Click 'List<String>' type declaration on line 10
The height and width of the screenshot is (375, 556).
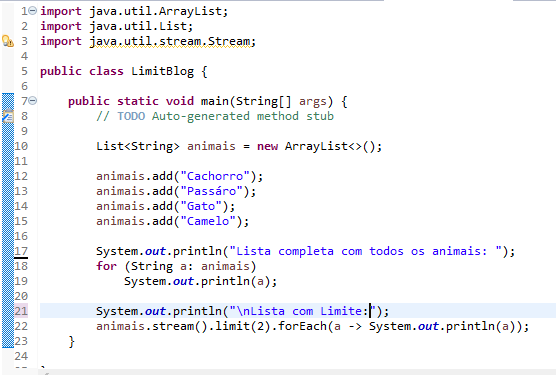click(138, 146)
